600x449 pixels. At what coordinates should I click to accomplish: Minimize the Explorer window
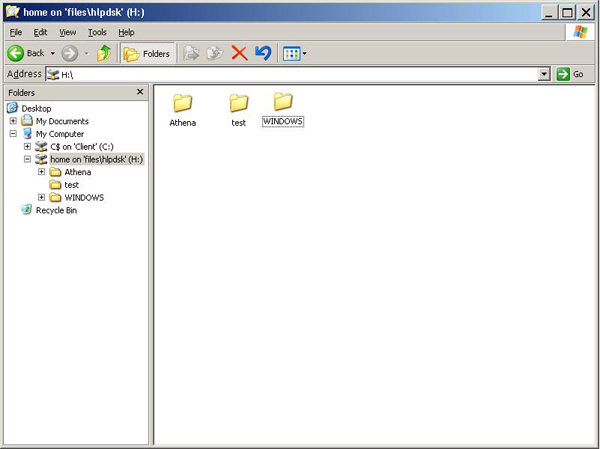point(550,13)
